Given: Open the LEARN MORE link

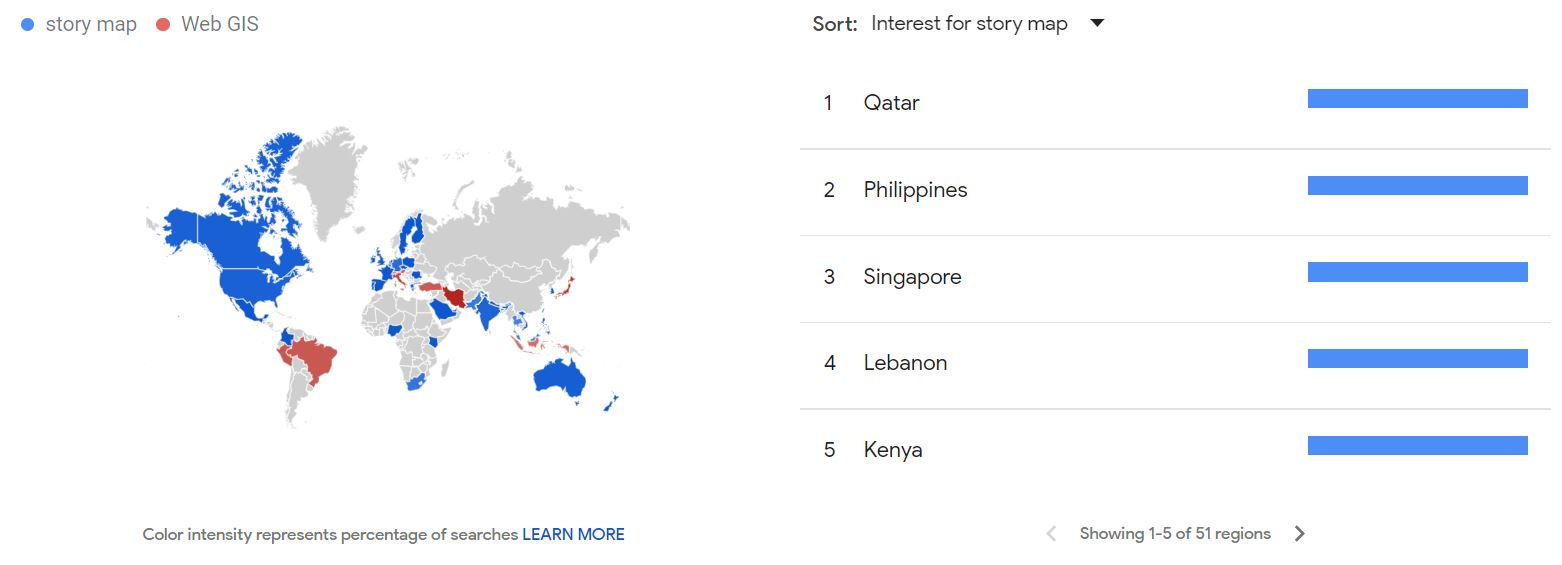Looking at the screenshot, I should (x=573, y=535).
